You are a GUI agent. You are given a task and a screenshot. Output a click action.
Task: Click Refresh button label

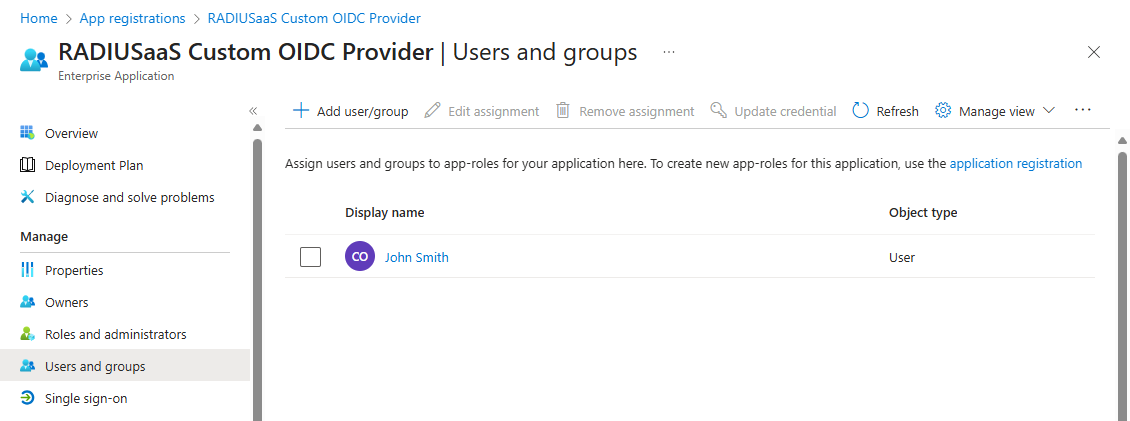tap(897, 111)
